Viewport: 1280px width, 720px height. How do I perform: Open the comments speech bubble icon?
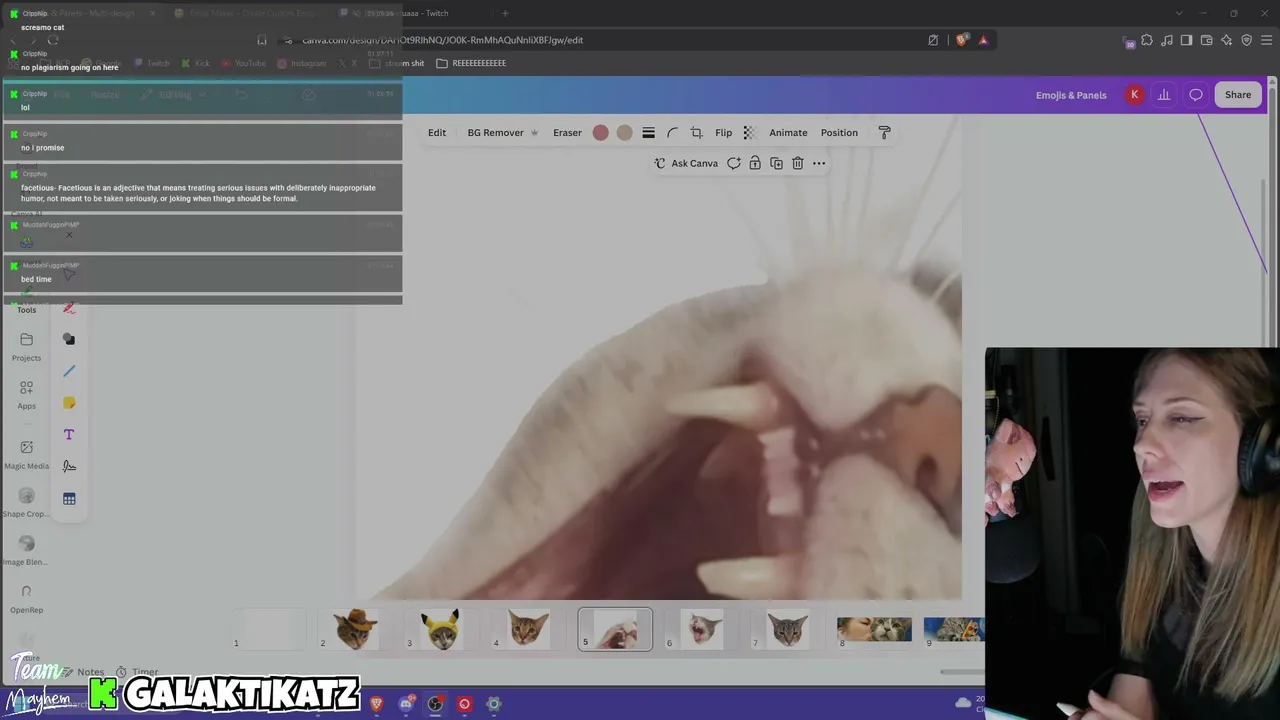point(1196,95)
